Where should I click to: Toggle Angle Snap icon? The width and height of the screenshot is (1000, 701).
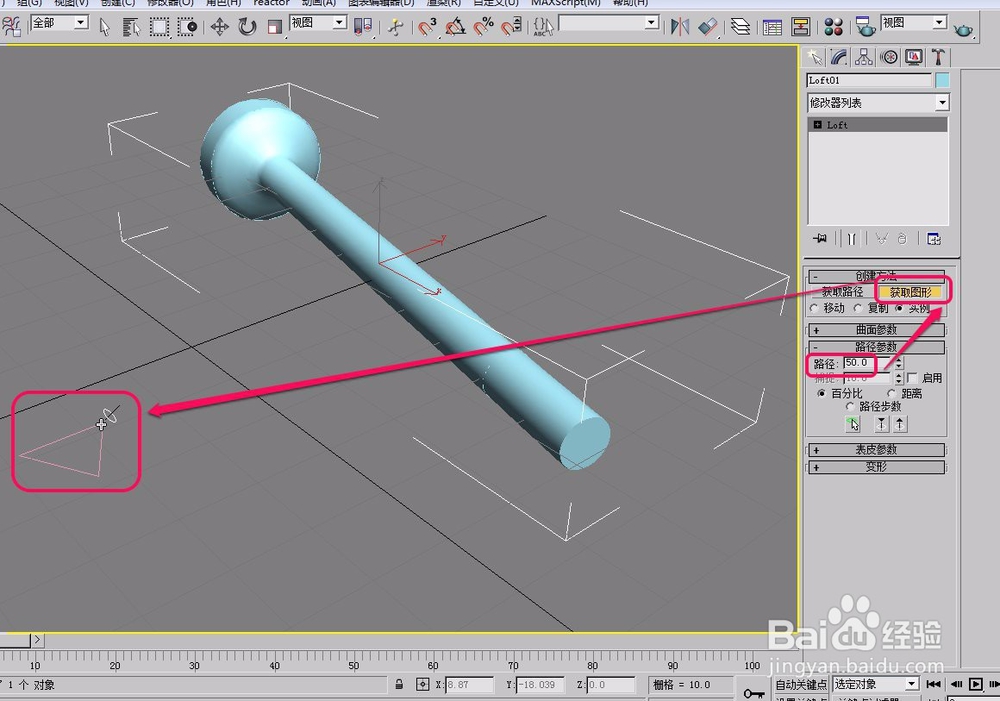pyautogui.click(x=455, y=27)
